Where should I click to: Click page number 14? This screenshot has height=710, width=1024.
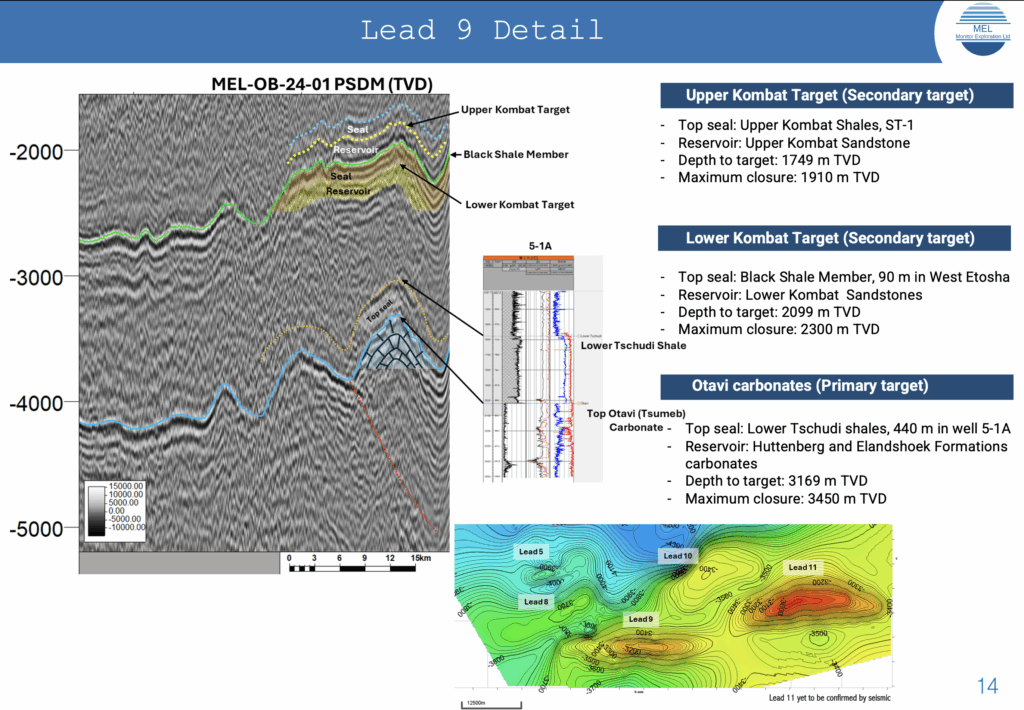coord(987,686)
